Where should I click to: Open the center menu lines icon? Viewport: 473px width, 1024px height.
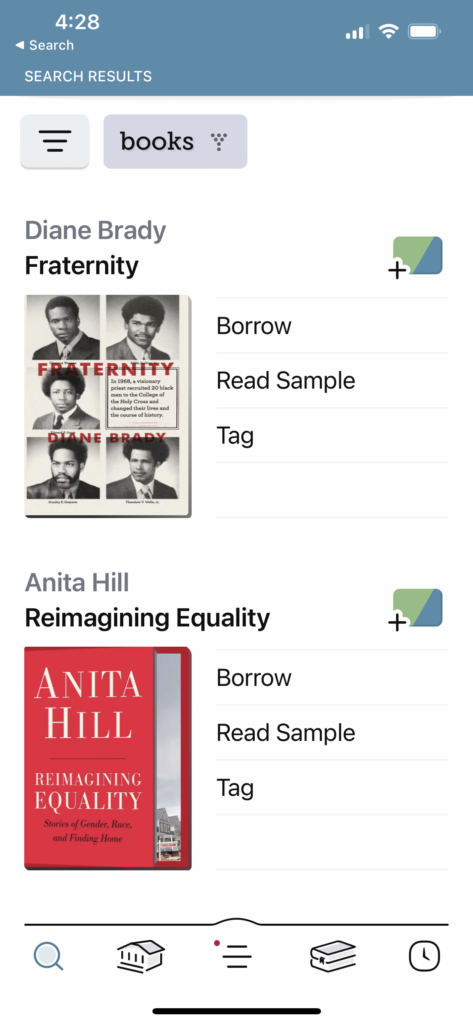(x=236, y=957)
